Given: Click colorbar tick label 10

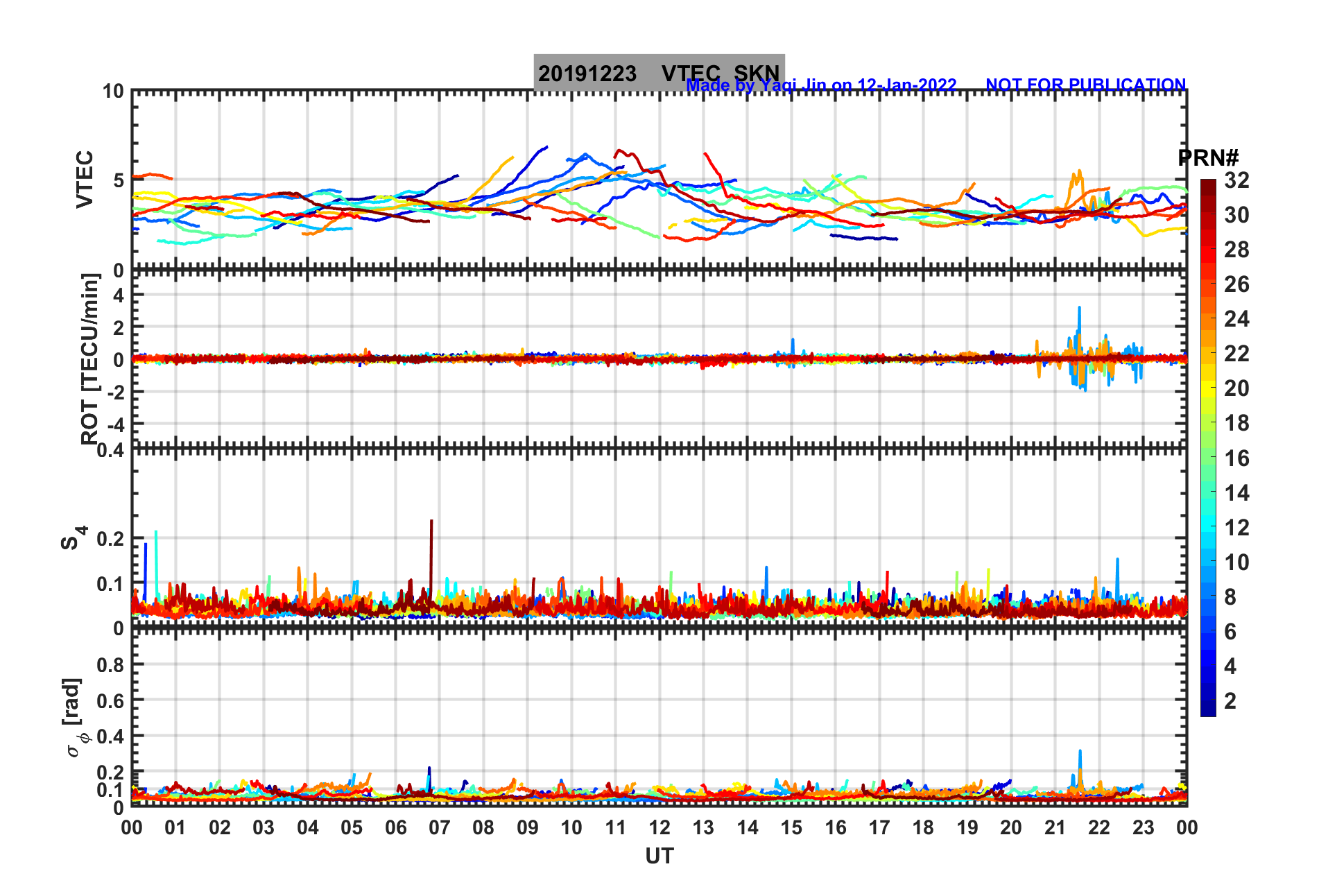Looking at the screenshot, I should point(1236,562).
